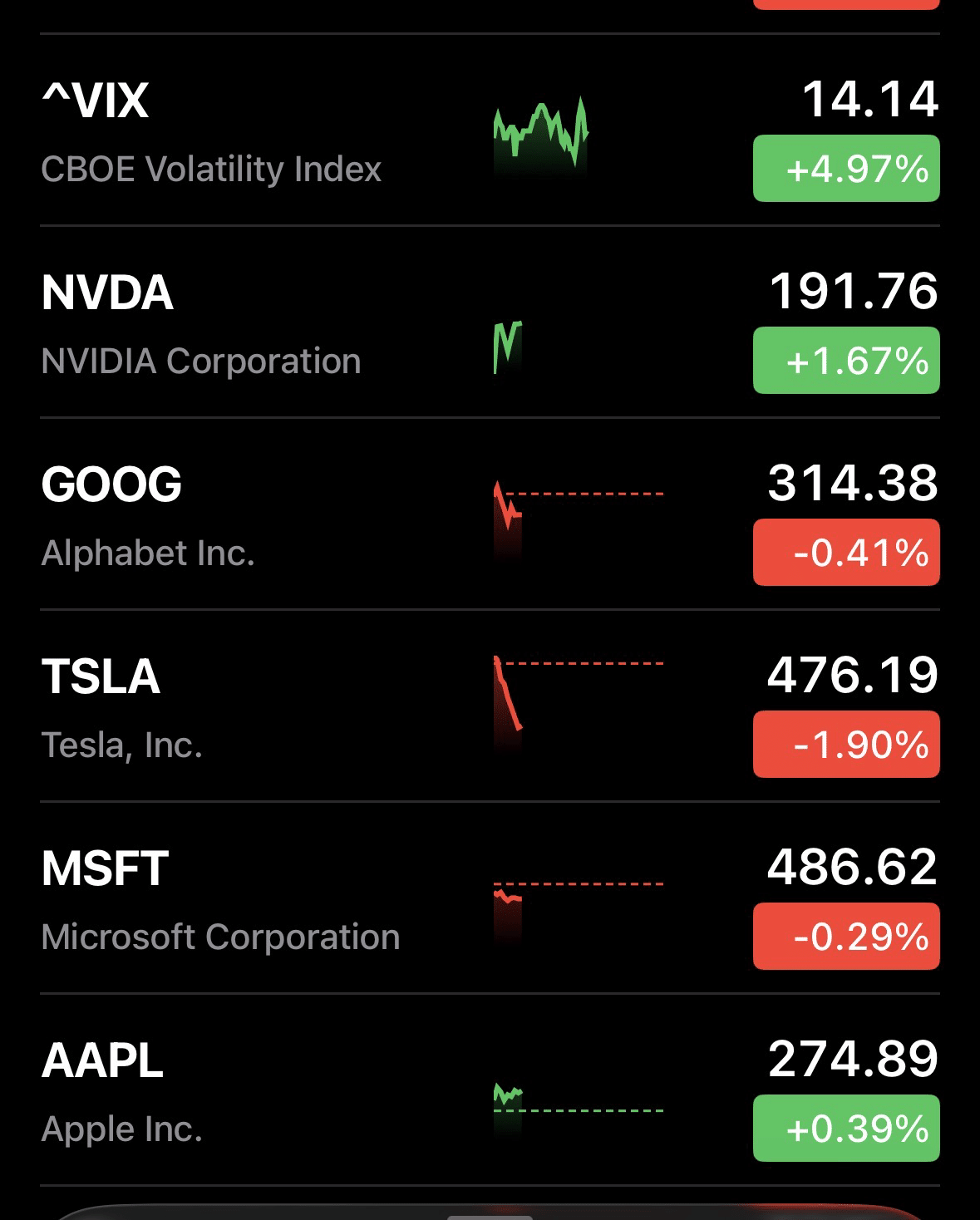The height and width of the screenshot is (1220, 980).
Task: Tap the -1.90% Tesla change badge
Action: [x=846, y=745]
